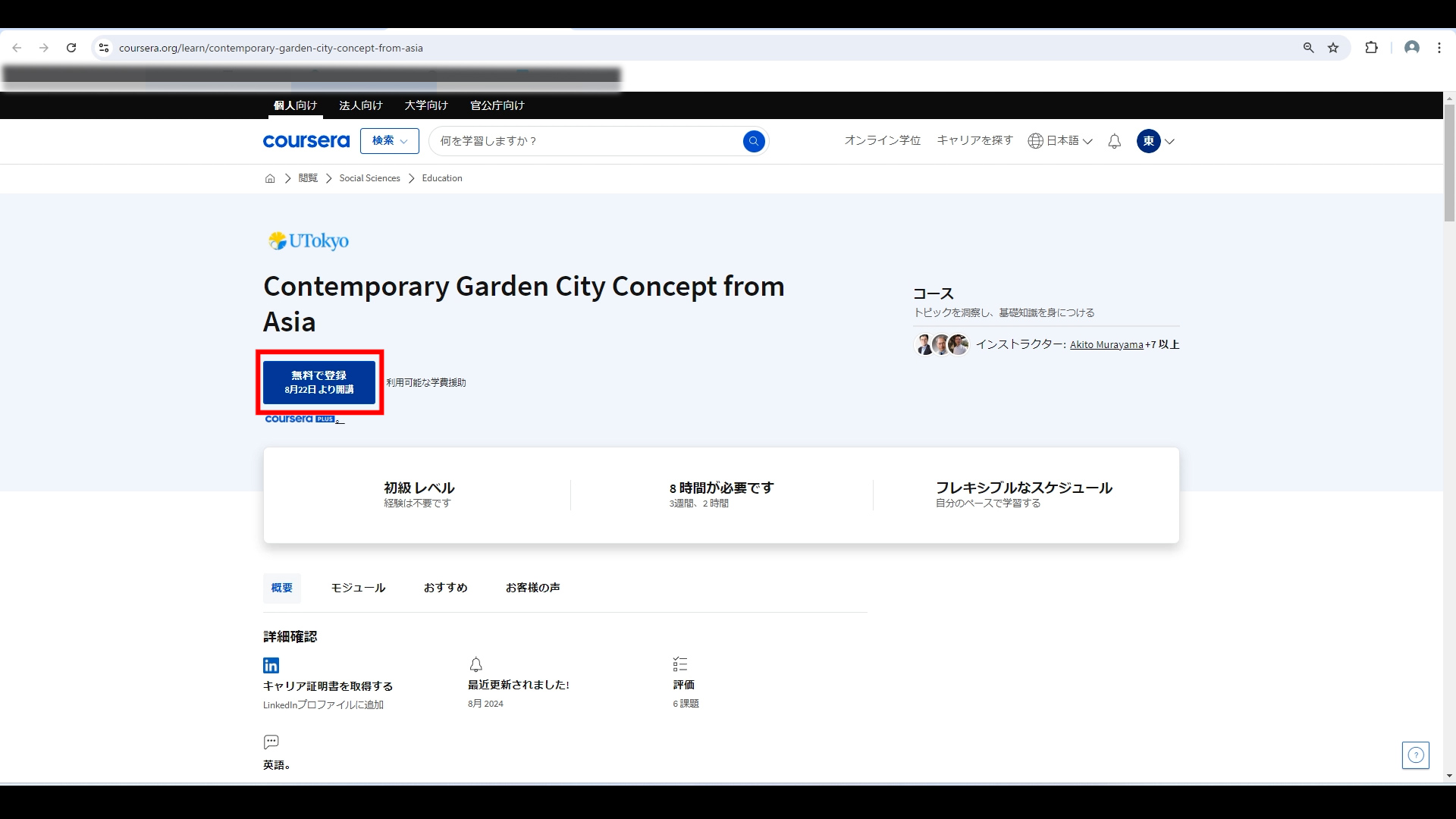The height and width of the screenshot is (819, 1456).
Task: Select 法人向け in top bar
Action: point(360,105)
